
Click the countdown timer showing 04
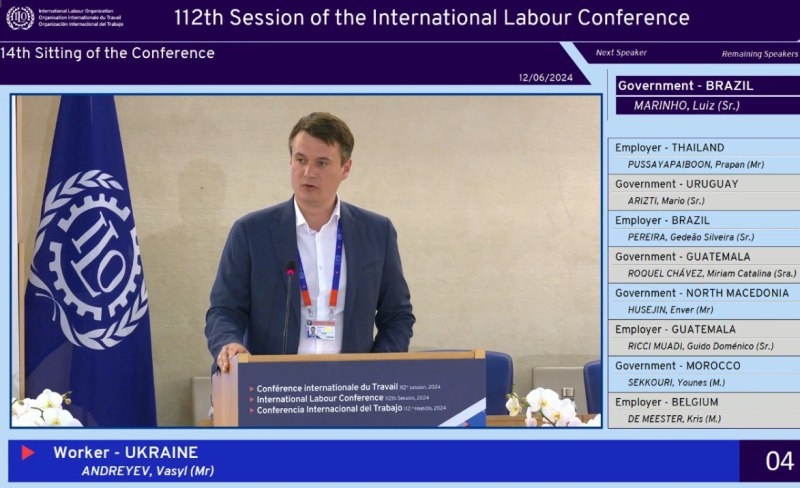coord(779,461)
